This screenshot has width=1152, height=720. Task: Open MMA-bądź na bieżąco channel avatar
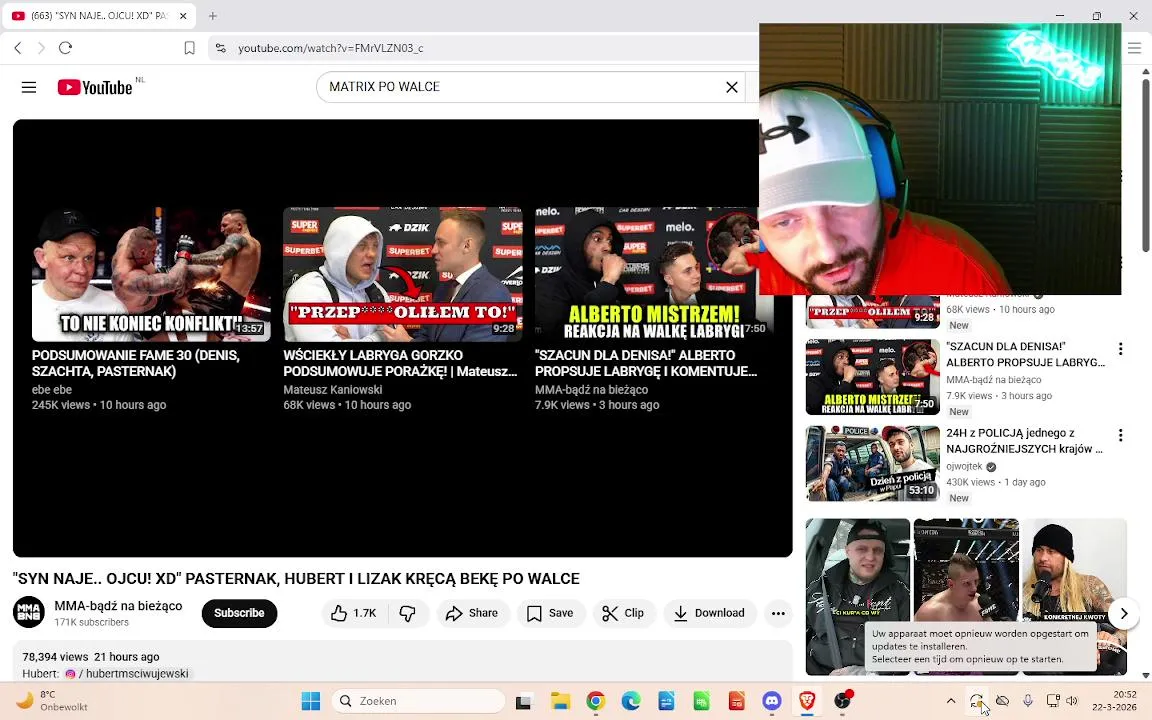[29, 612]
